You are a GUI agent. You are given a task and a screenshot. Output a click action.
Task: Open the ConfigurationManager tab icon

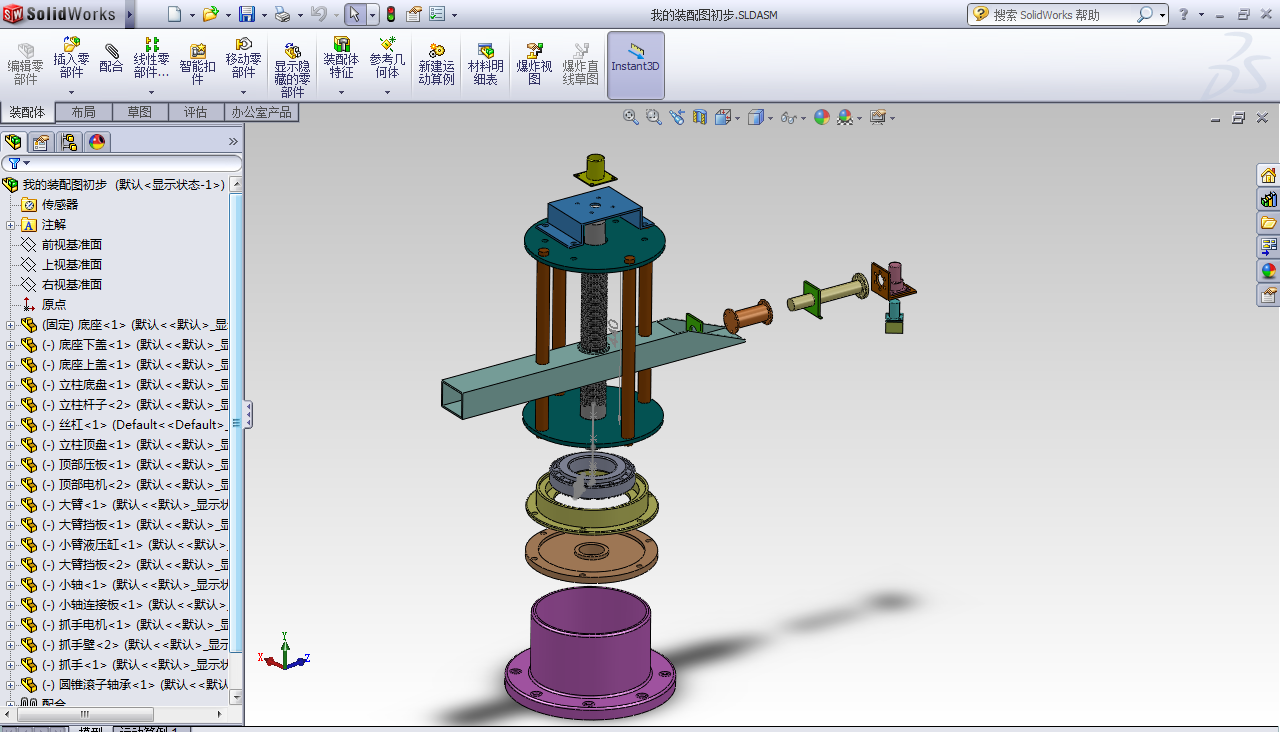coord(69,142)
